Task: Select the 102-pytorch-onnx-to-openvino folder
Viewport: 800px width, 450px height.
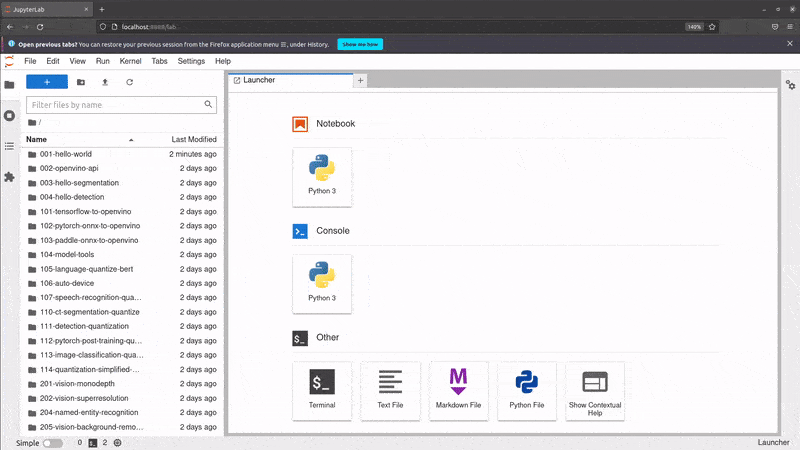Action: 122,226
